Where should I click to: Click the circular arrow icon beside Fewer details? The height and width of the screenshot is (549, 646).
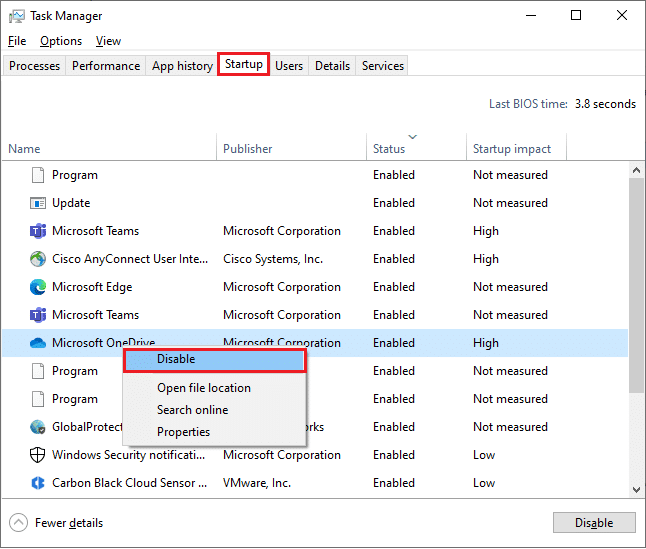tap(19, 523)
